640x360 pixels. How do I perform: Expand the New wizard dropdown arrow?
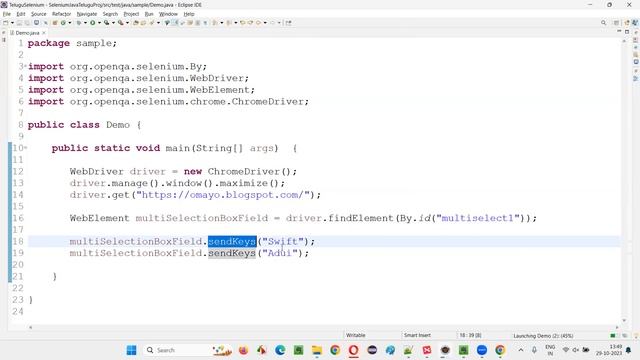[12, 23]
